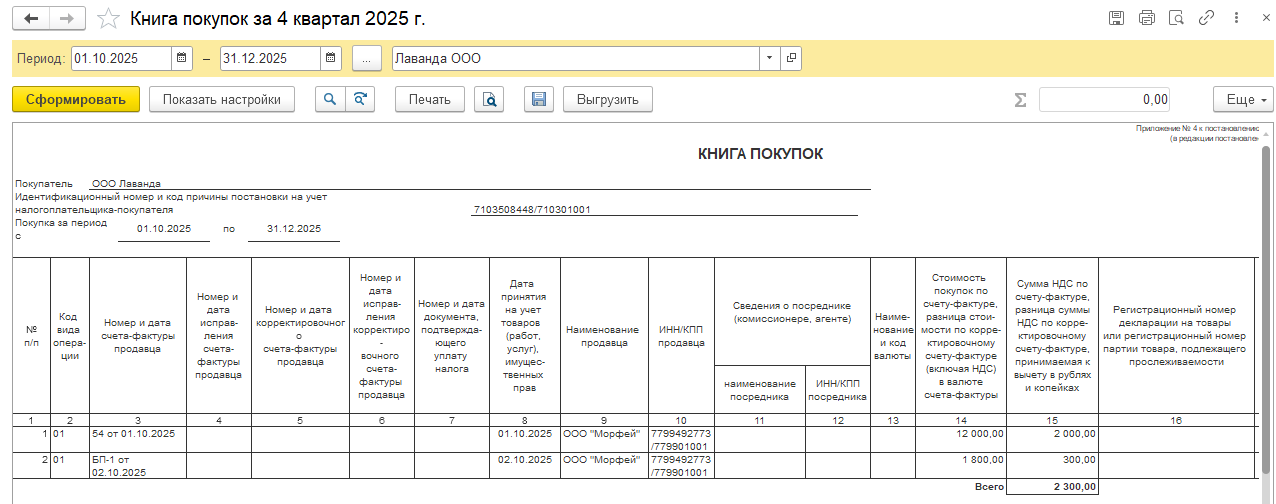Click the printer icon in the title bar
The height and width of the screenshot is (504, 1276).
point(1147,18)
